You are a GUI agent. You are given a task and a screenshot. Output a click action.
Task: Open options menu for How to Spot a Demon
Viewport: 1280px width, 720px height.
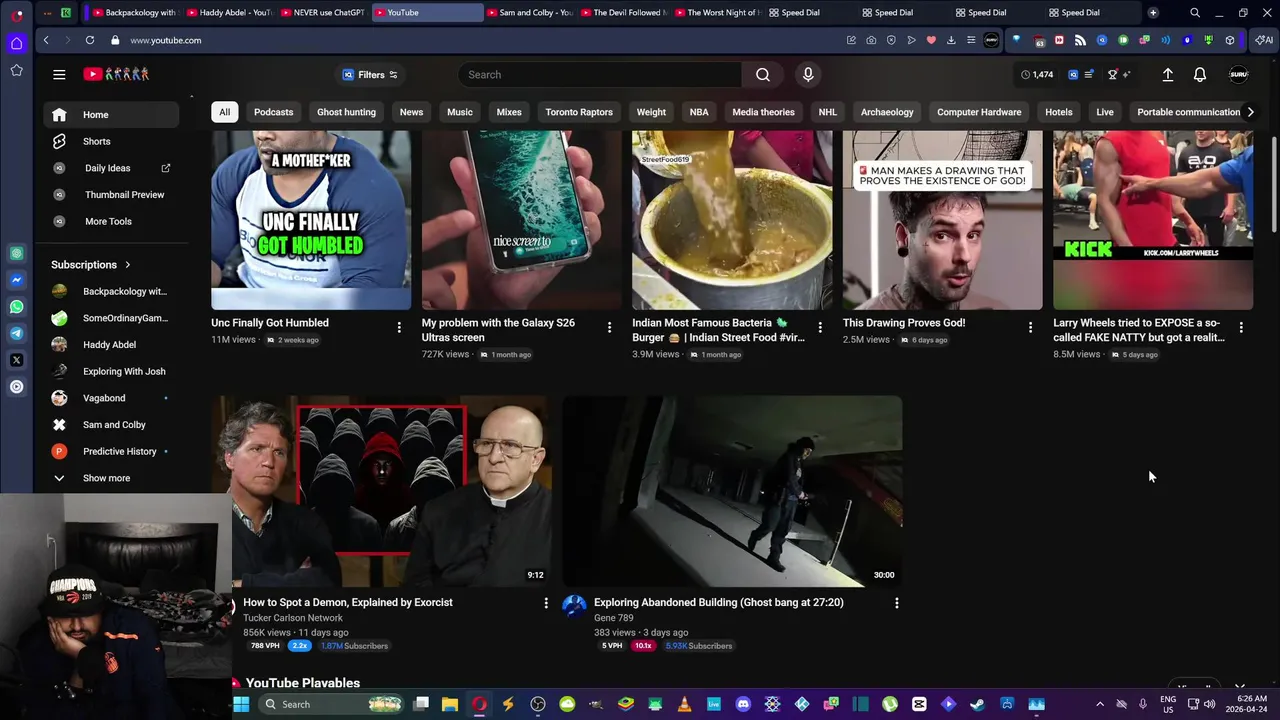click(x=546, y=603)
